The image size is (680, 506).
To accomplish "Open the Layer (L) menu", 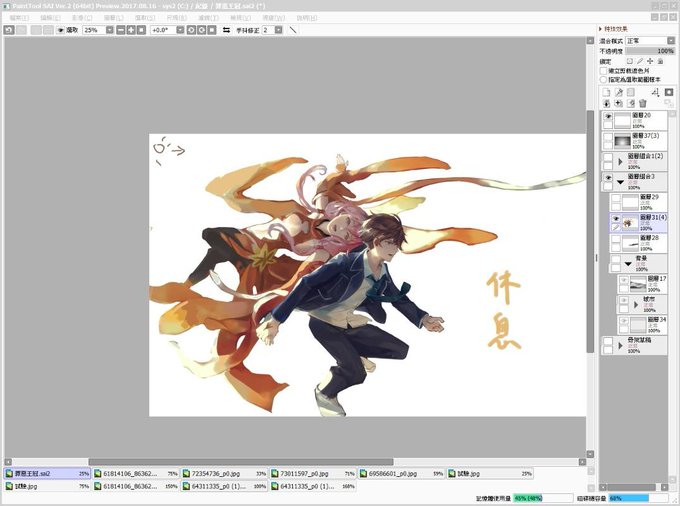I will 114,18.
